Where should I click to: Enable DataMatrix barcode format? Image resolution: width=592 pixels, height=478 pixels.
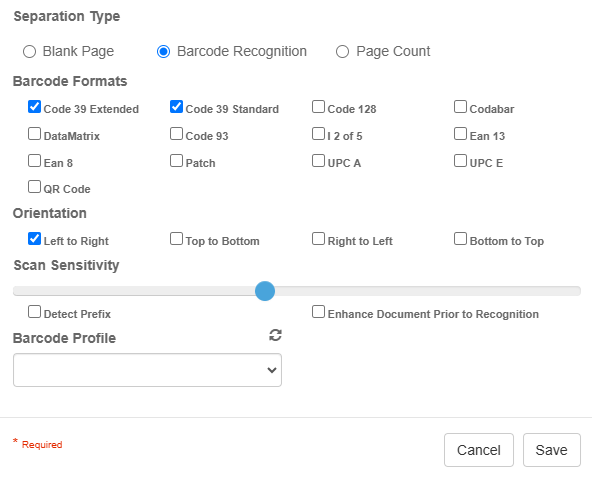pyautogui.click(x=34, y=134)
